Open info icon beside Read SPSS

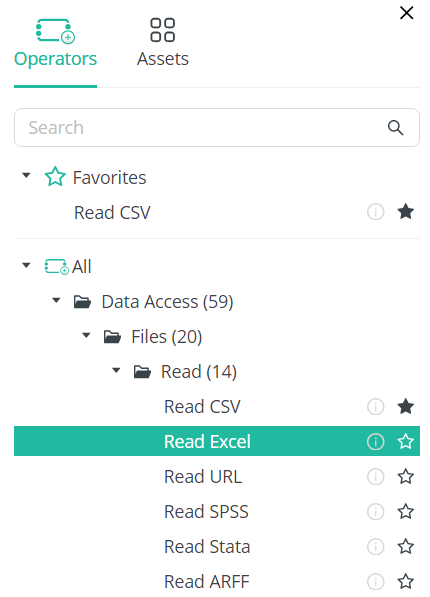coord(375,512)
